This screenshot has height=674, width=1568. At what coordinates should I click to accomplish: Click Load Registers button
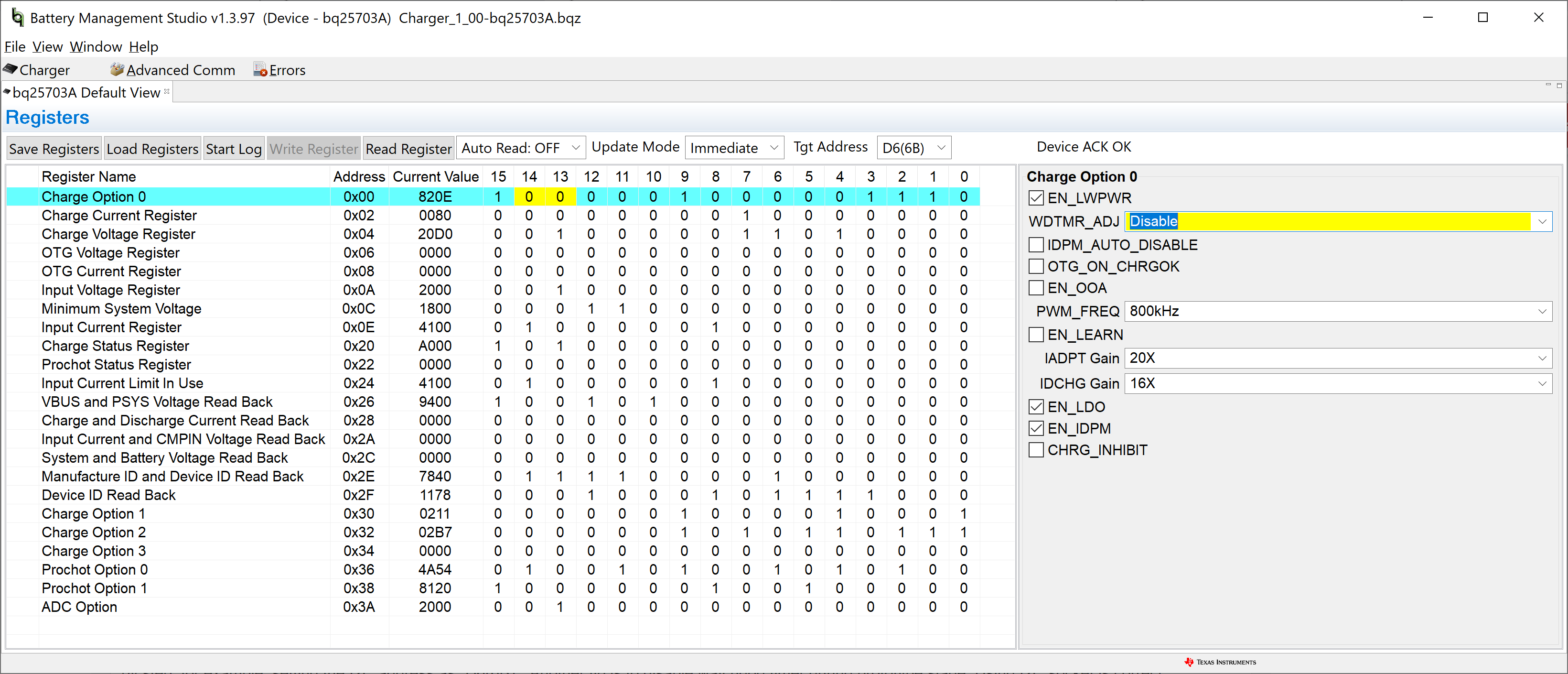coord(152,149)
